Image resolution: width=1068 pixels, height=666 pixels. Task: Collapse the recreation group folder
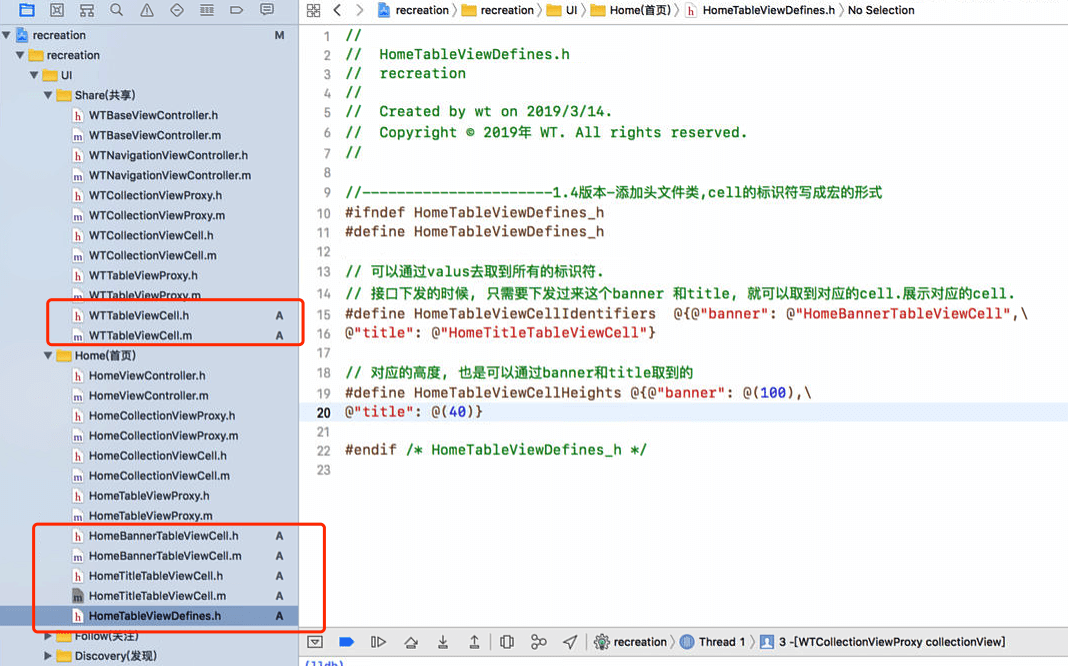[x=20, y=54]
